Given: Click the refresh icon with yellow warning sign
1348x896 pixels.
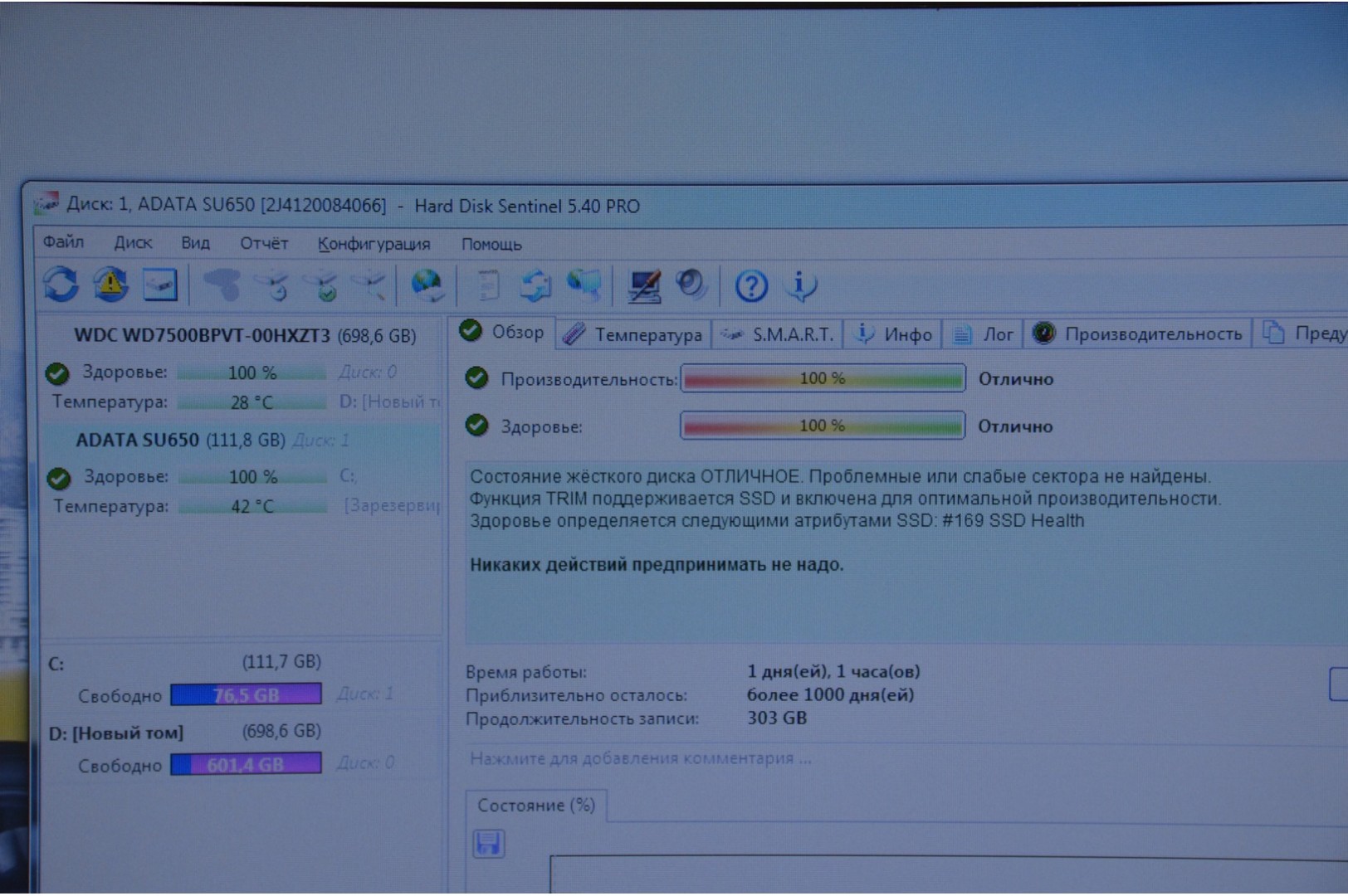Looking at the screenshot, I should point(110,285).
